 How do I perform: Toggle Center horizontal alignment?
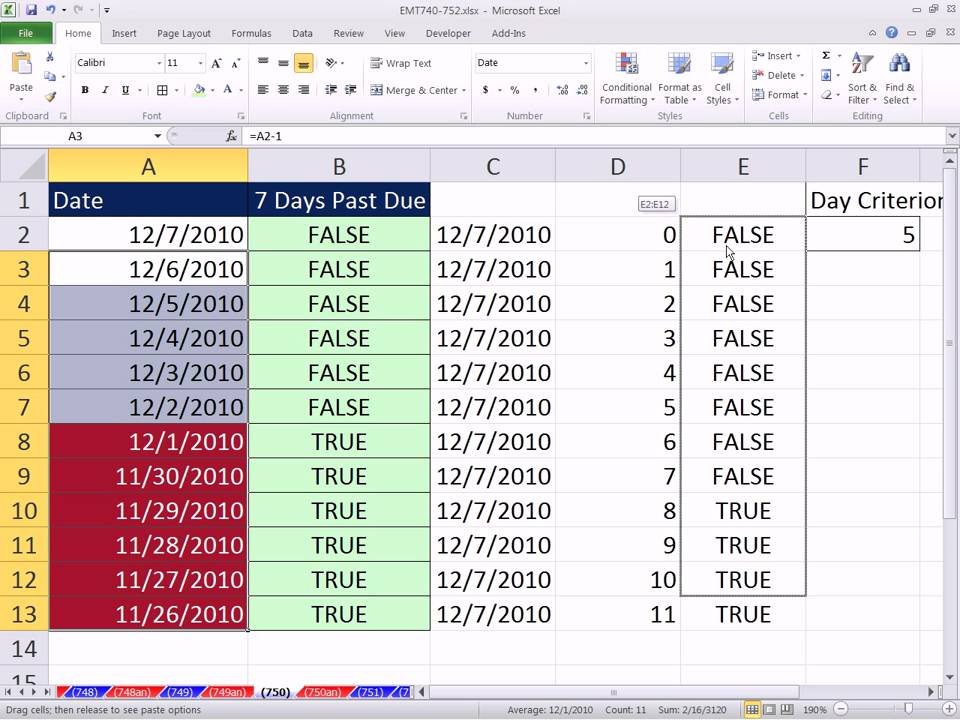[283, 90]
